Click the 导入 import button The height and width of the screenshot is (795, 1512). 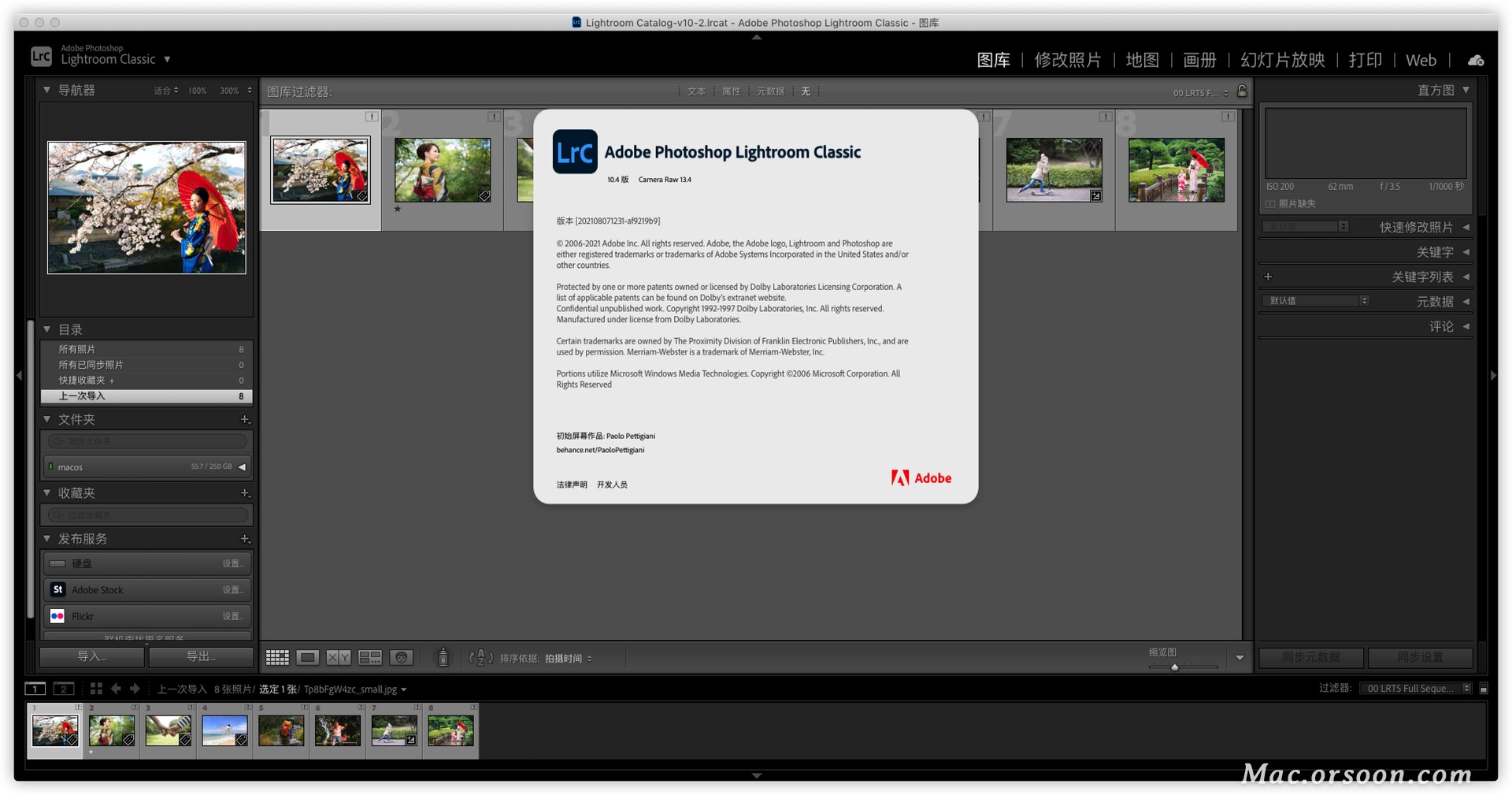92,656
